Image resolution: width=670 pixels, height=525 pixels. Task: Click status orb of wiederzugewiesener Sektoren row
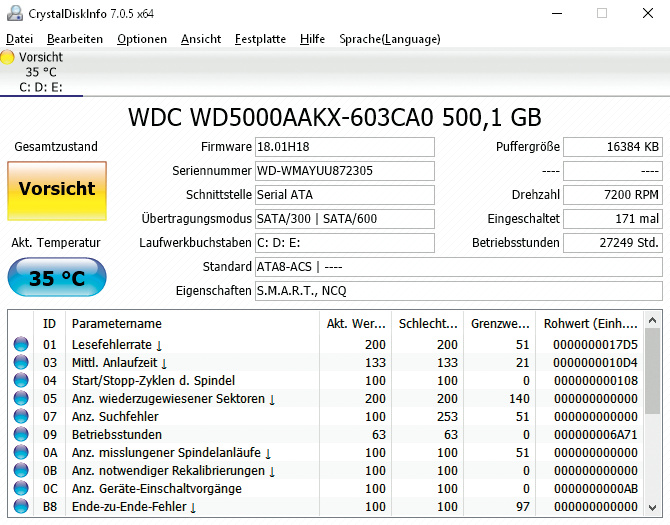click(x=21, y=398)
